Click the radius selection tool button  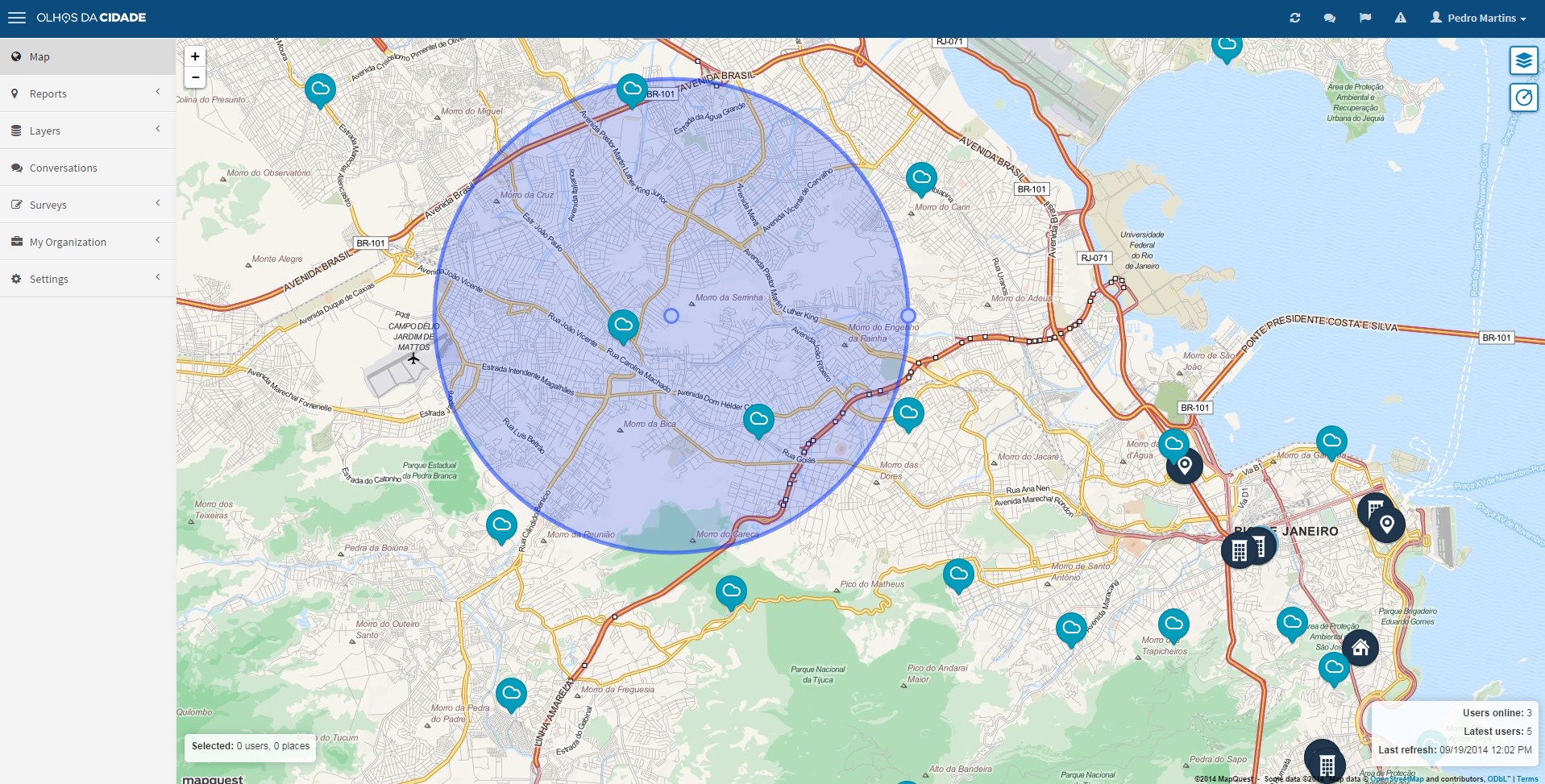tap(1523, 97)
